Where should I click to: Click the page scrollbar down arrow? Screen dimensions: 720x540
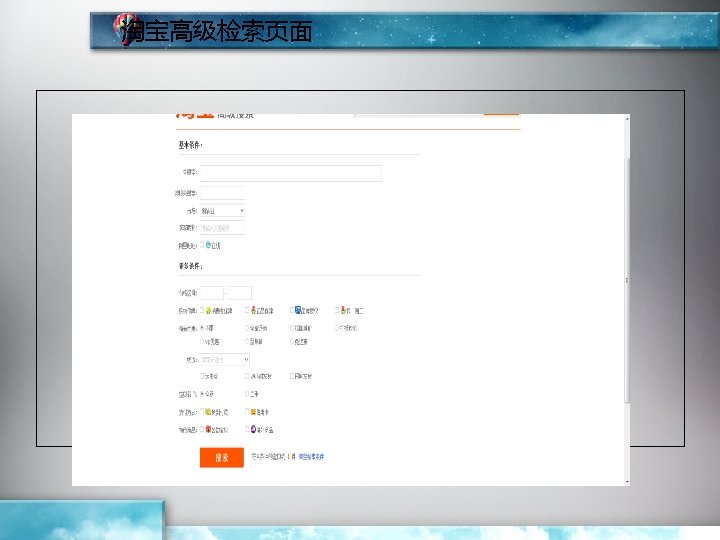click(x=627, y=482)
